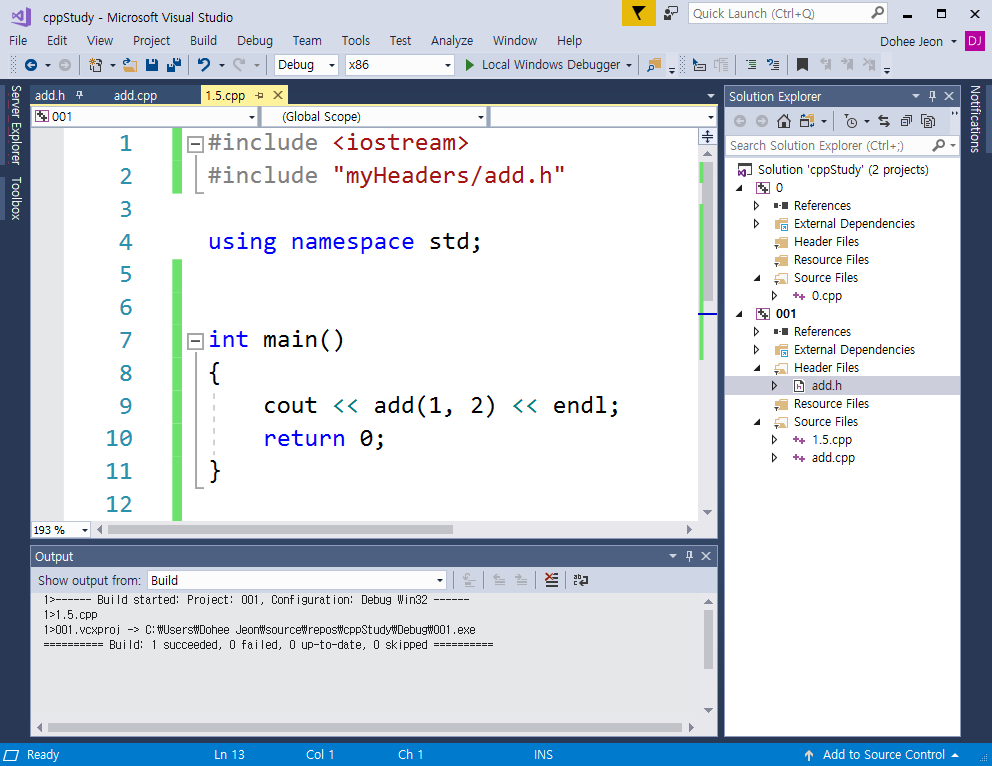This screenshot has width=992, height=766.
Task: Collapse the include block at line 1
Action: (x=195, y=144)
